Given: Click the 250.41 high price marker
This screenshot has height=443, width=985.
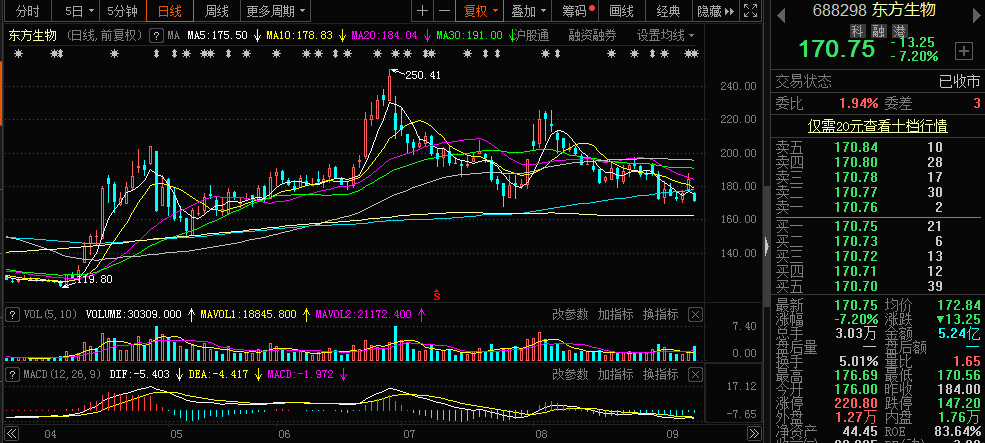Looking at the screenshot, I should (422, 75).
